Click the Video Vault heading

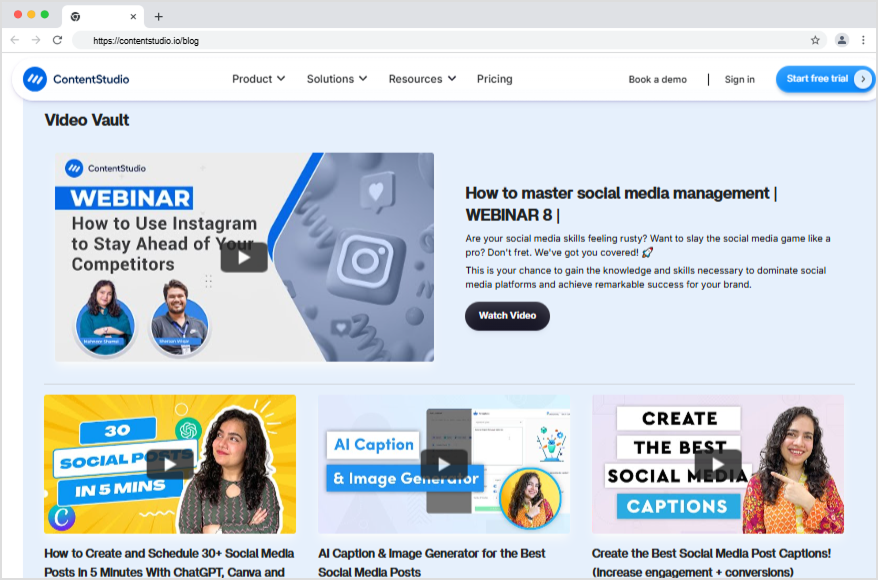click(x=87, y=120)
